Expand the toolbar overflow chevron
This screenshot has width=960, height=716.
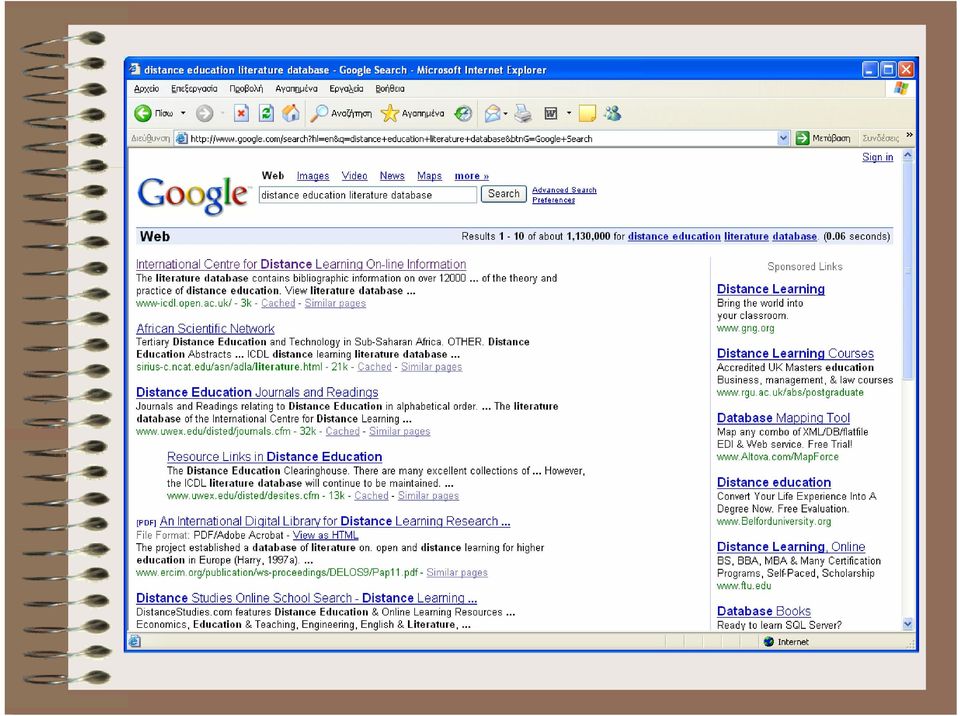click(909, 135)
